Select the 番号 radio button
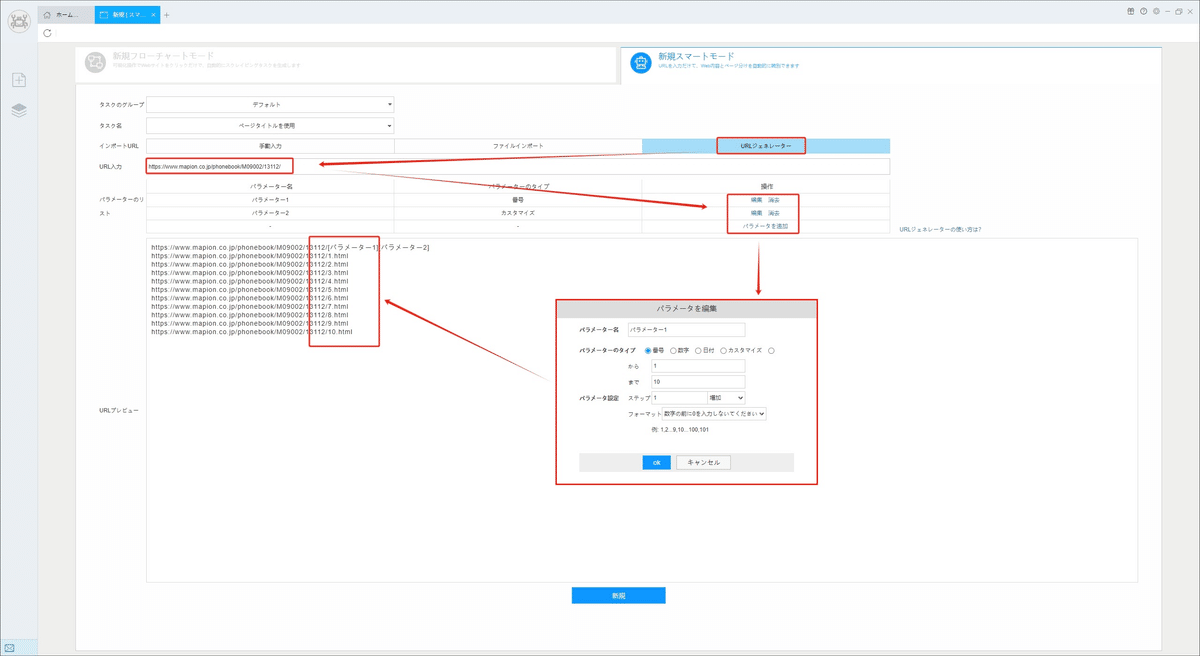1200x656 pixels. tap(648, 351)
